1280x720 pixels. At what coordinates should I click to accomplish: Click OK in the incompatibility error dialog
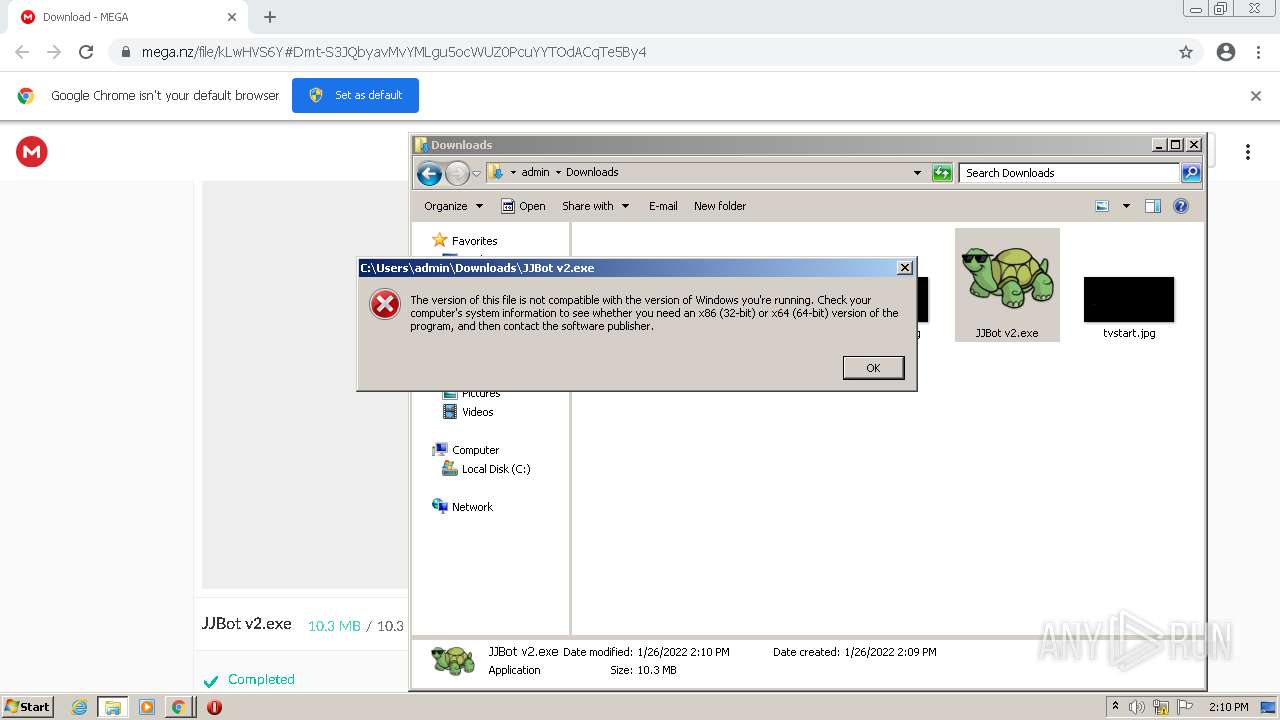coord(873,368)
